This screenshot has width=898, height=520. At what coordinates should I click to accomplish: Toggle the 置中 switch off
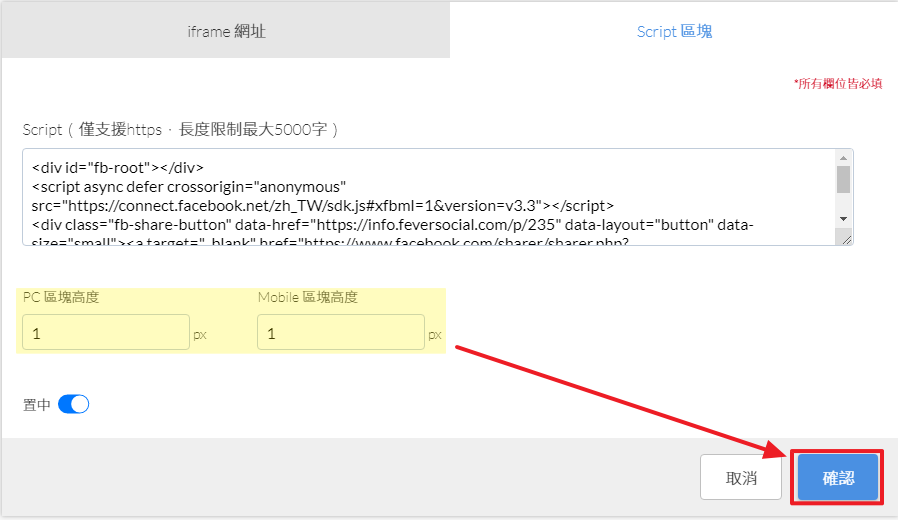point(74,405)
